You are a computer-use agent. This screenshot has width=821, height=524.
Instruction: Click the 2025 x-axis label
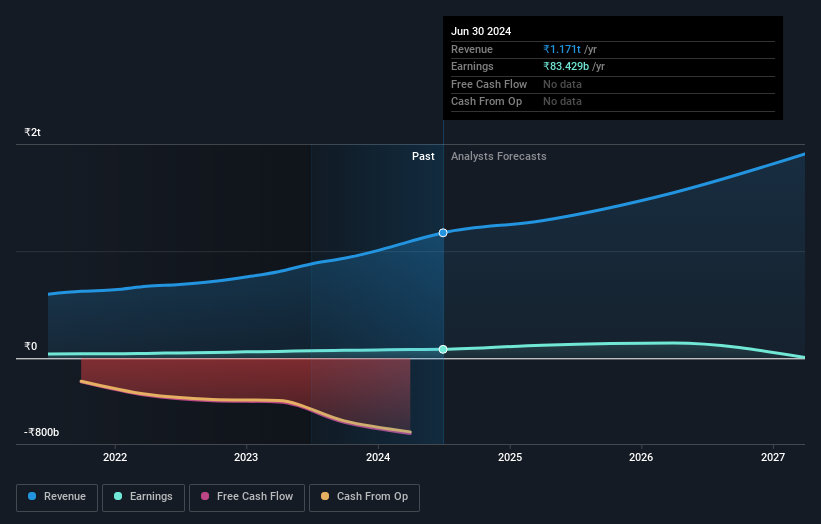pyautogui.click(x=510, y=457)
